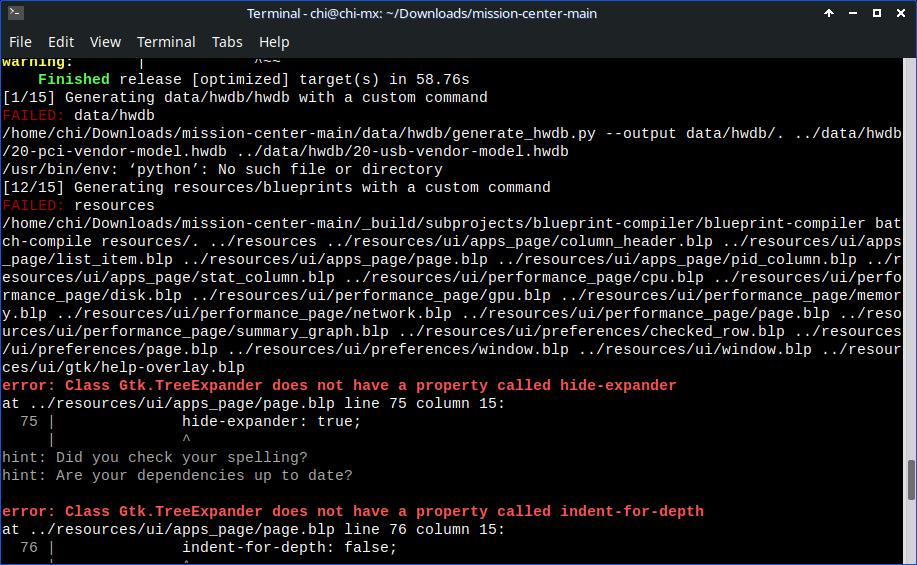This screenshot has width=917, height=565.
Task: Open the File menu
Action: (x=20, y=42)
